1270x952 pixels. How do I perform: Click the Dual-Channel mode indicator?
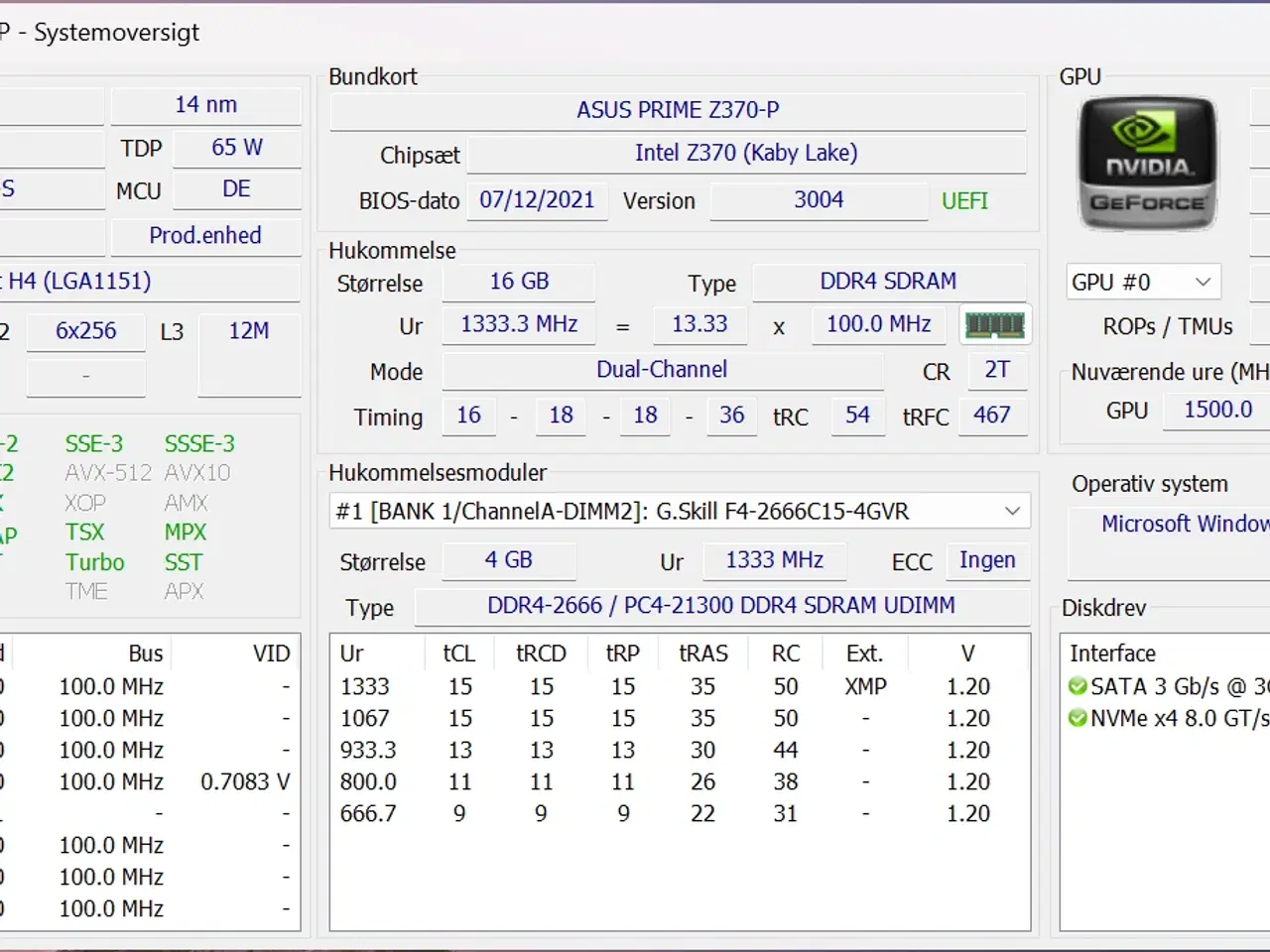click(661, 370)
